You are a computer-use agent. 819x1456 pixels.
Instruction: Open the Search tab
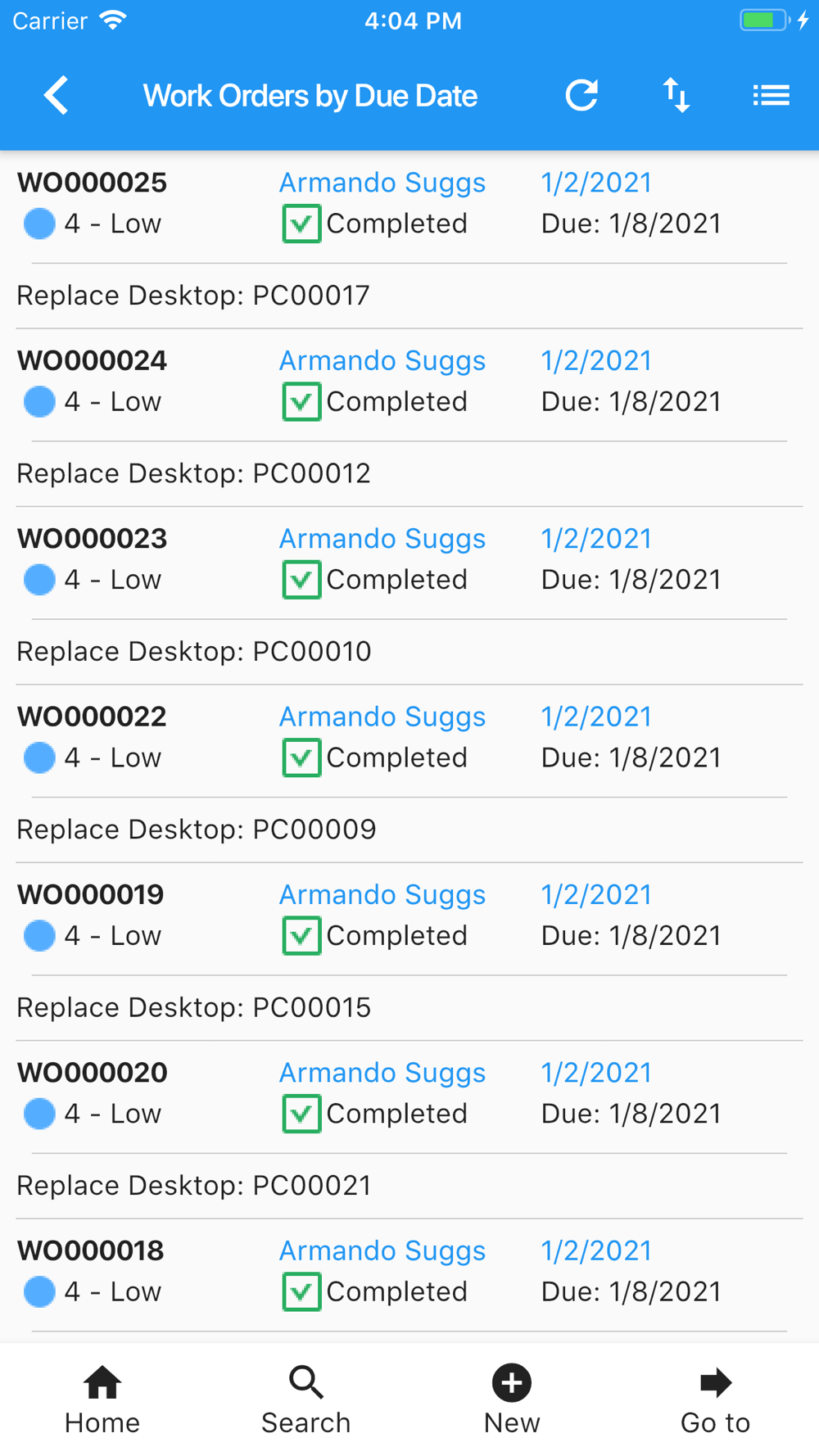point(306,1399)
